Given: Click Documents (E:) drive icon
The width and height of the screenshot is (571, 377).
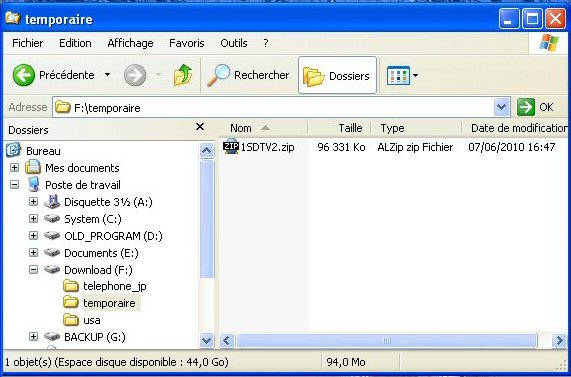Looking at the screenshot, I should point(52,252).
